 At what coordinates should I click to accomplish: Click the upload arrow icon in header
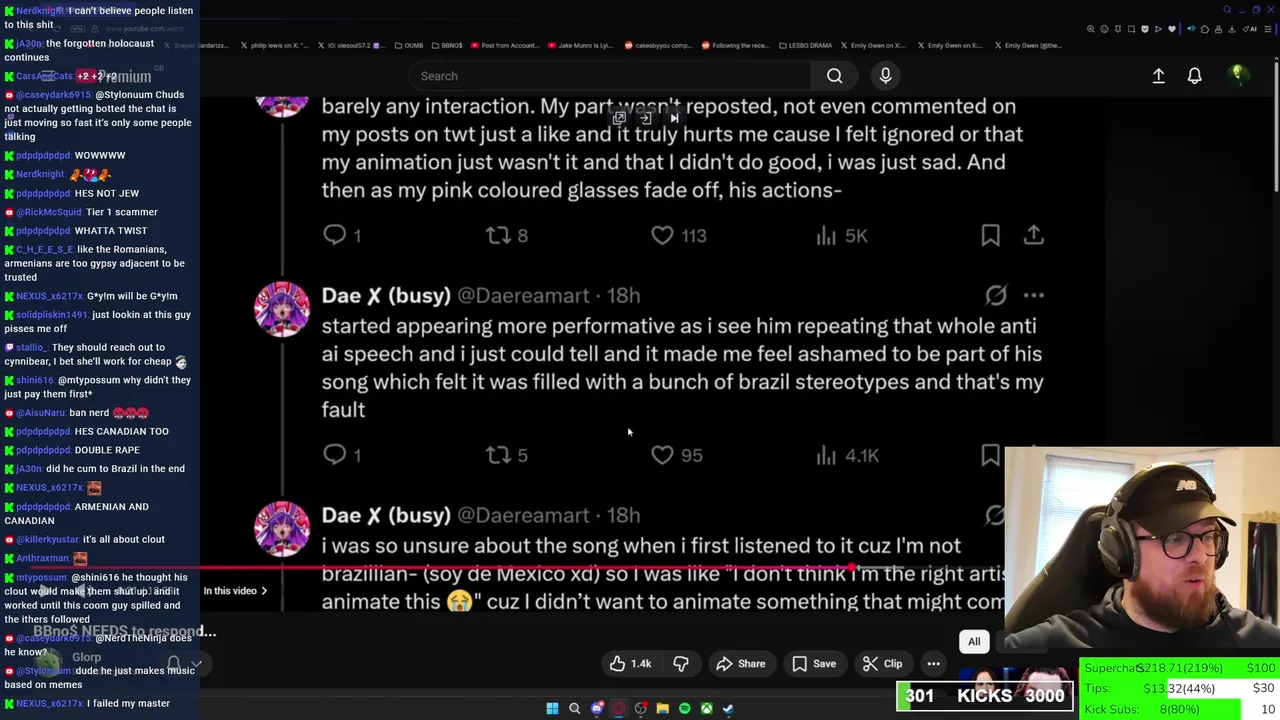1158,76
